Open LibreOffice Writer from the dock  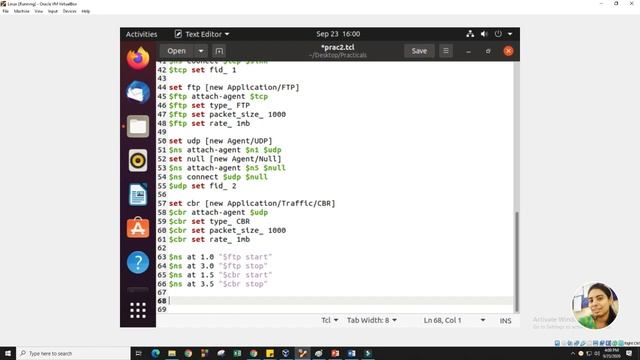point(138,194)
